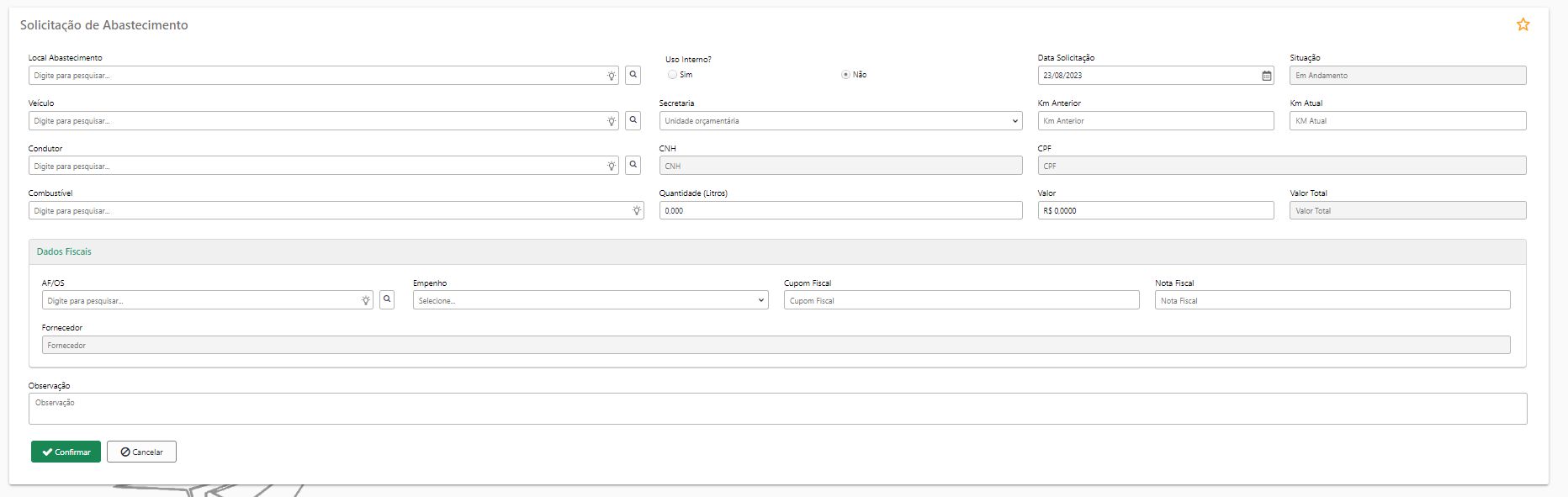Image resolution: width=1568 pixels, height=497 pixels.
Task: Focus the Cupom Fiscal field
Action: pos(961,300)
